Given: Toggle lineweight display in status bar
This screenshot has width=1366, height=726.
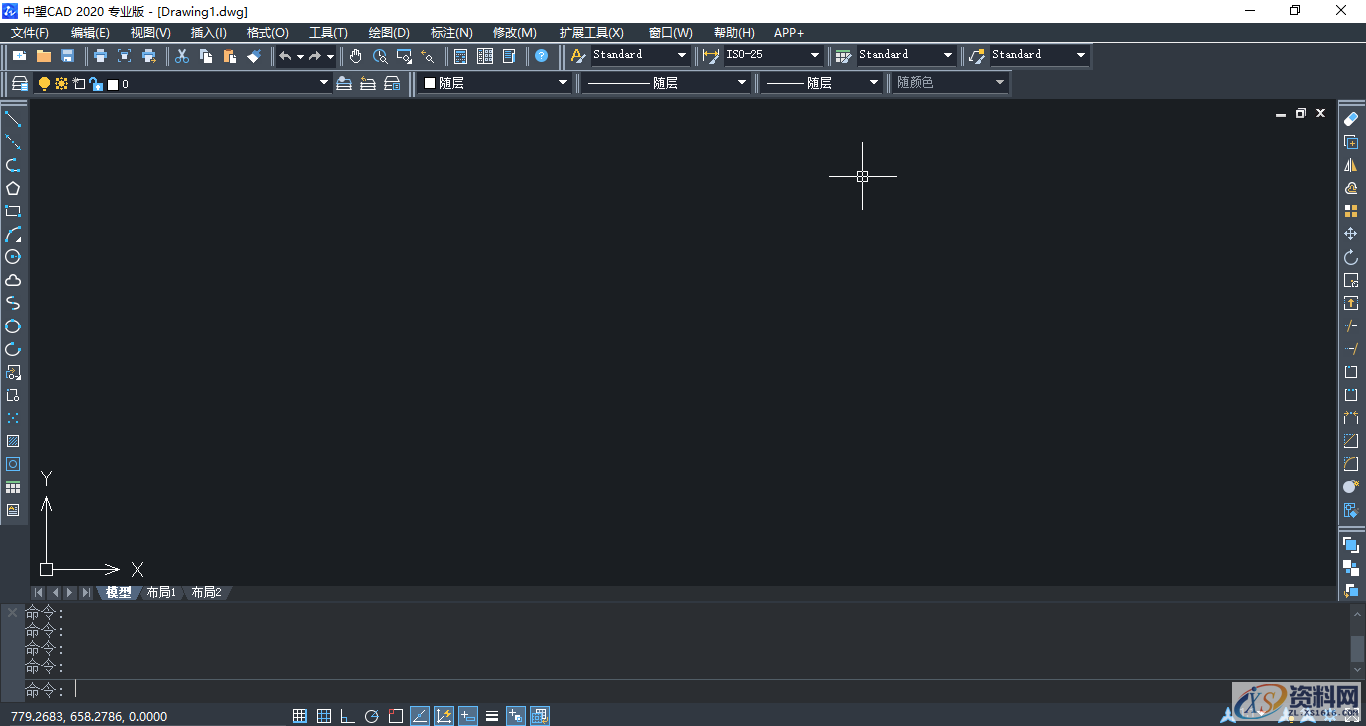Looking at the screenshot, I should [492, 716].
